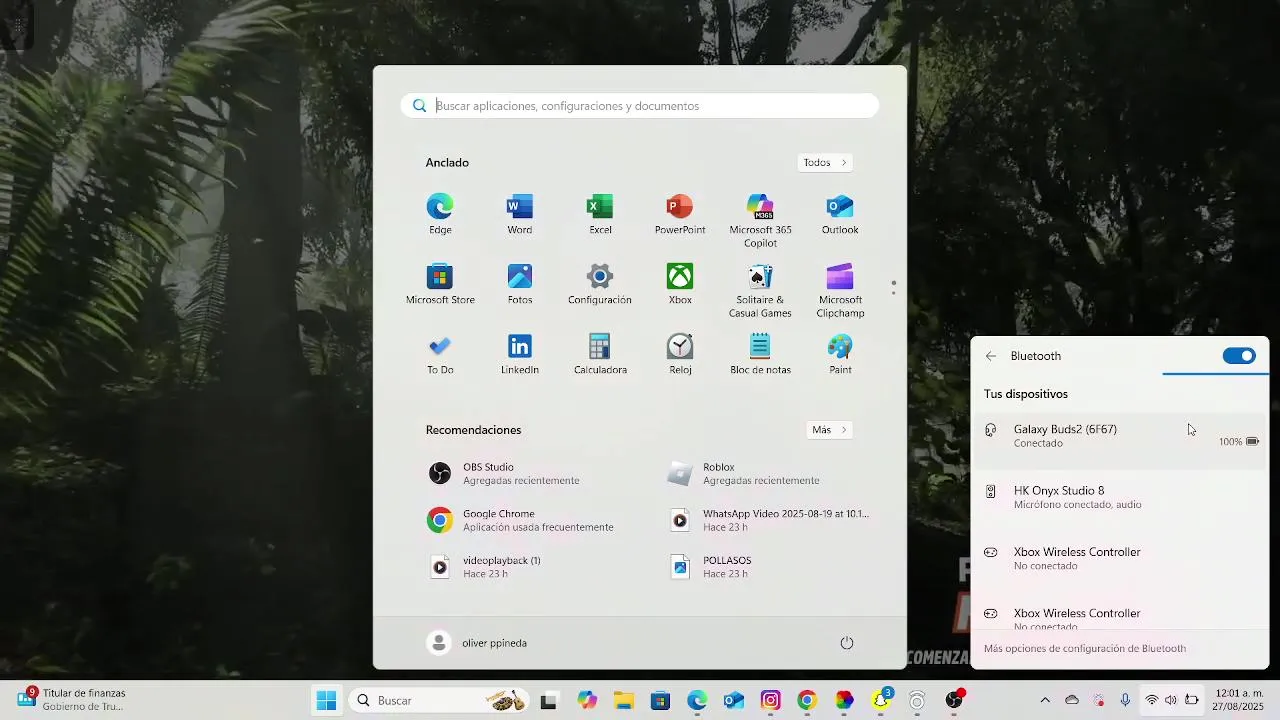Click the taskbar Buscar search box

(440, 700)
